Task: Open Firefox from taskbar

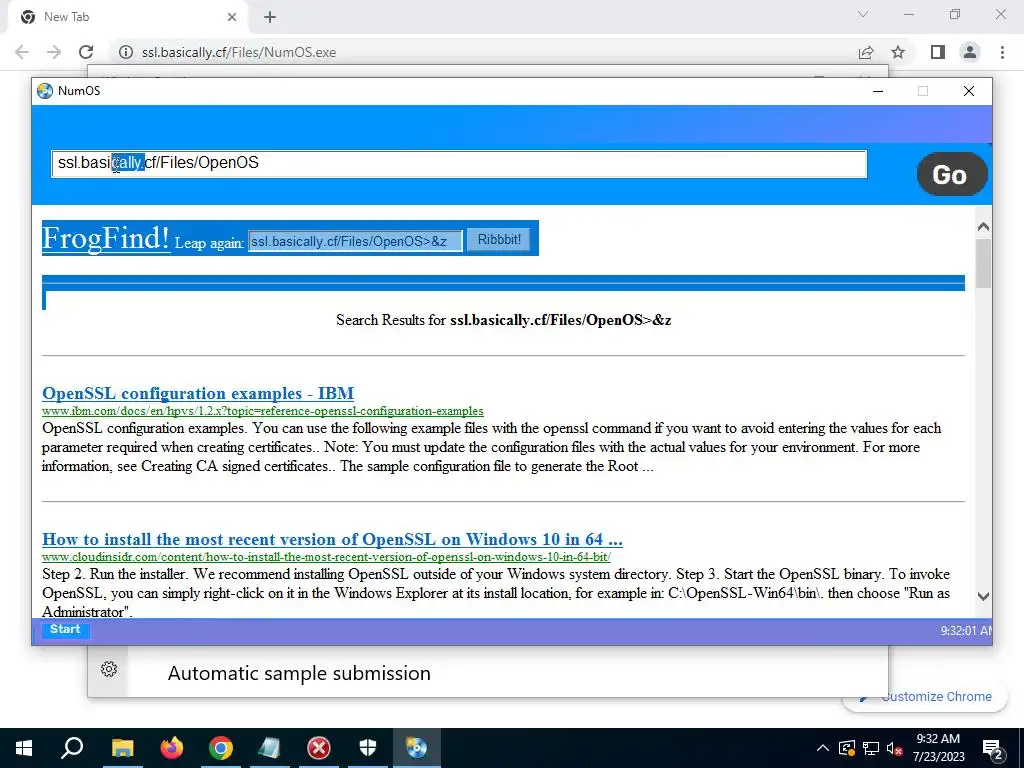Action: point(172,748)
